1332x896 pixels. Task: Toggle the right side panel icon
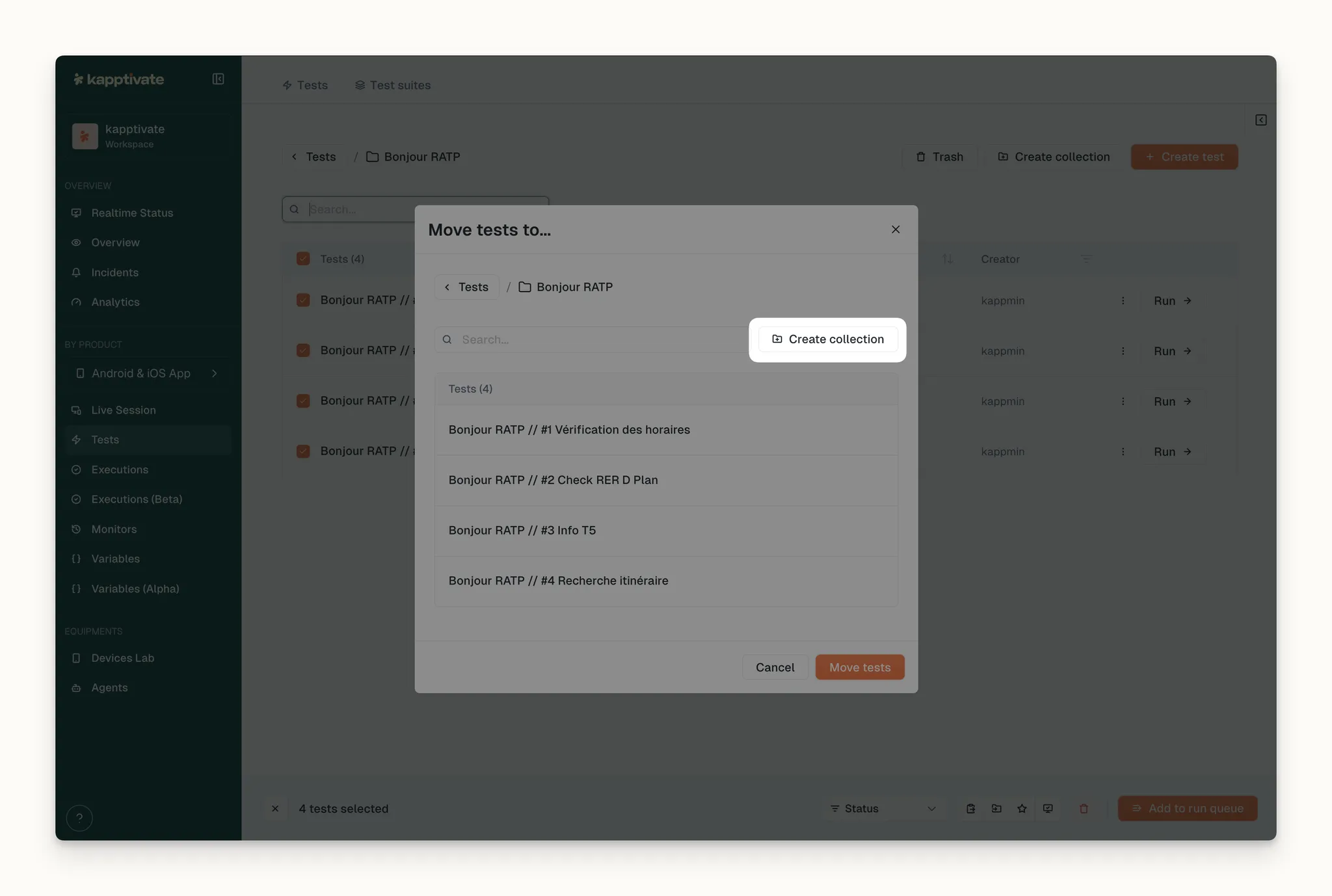[1260, 120]
